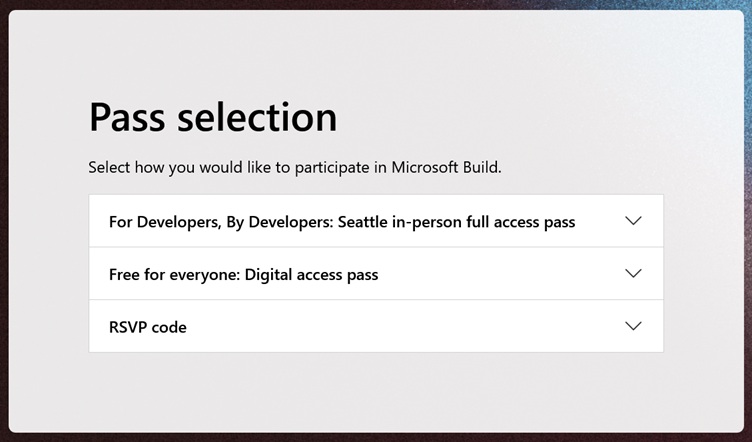Expand the Free for everyone Digital access pass
This screenshot has height=442, width=752.
(376, 274)
